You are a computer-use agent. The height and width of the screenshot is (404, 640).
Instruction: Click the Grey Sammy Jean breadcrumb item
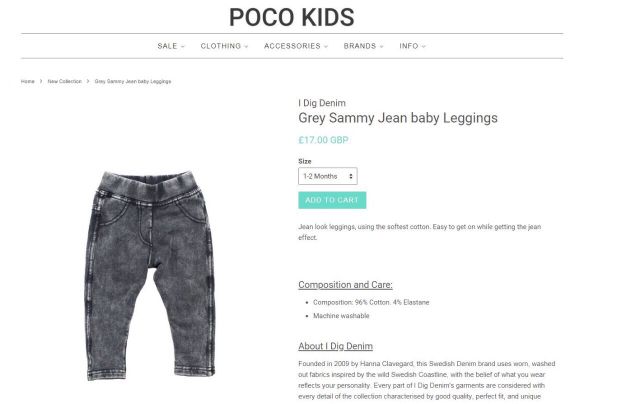pyautogui.click(x=133, y=81)
